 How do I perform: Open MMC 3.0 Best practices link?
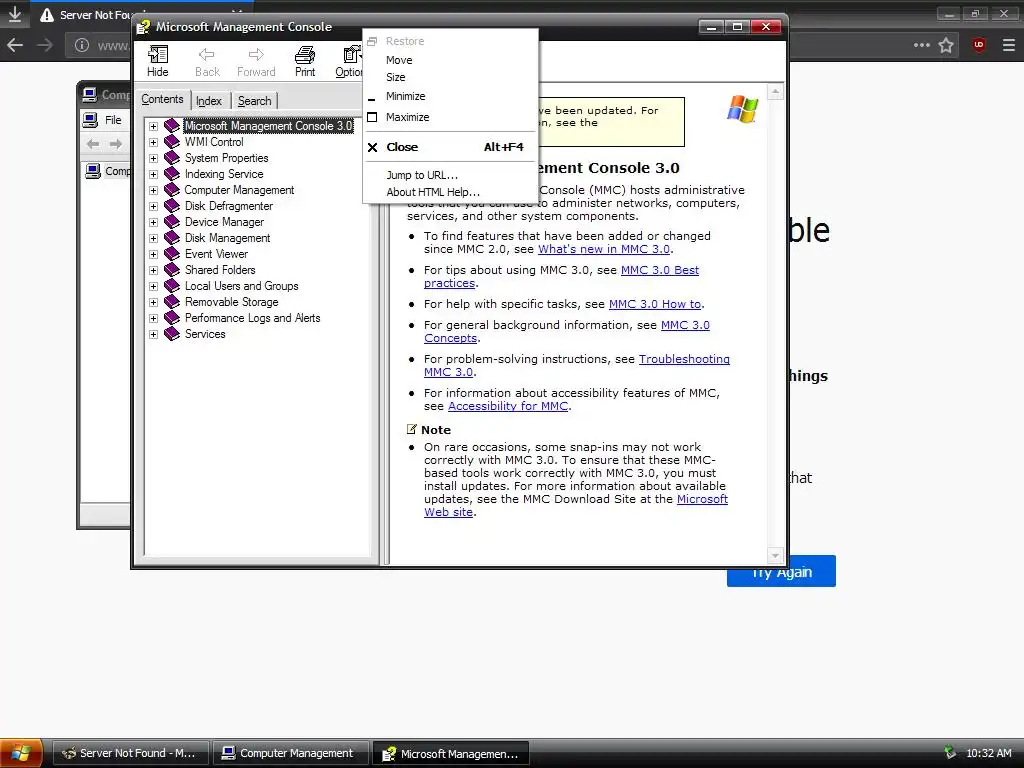pos(660,270)
